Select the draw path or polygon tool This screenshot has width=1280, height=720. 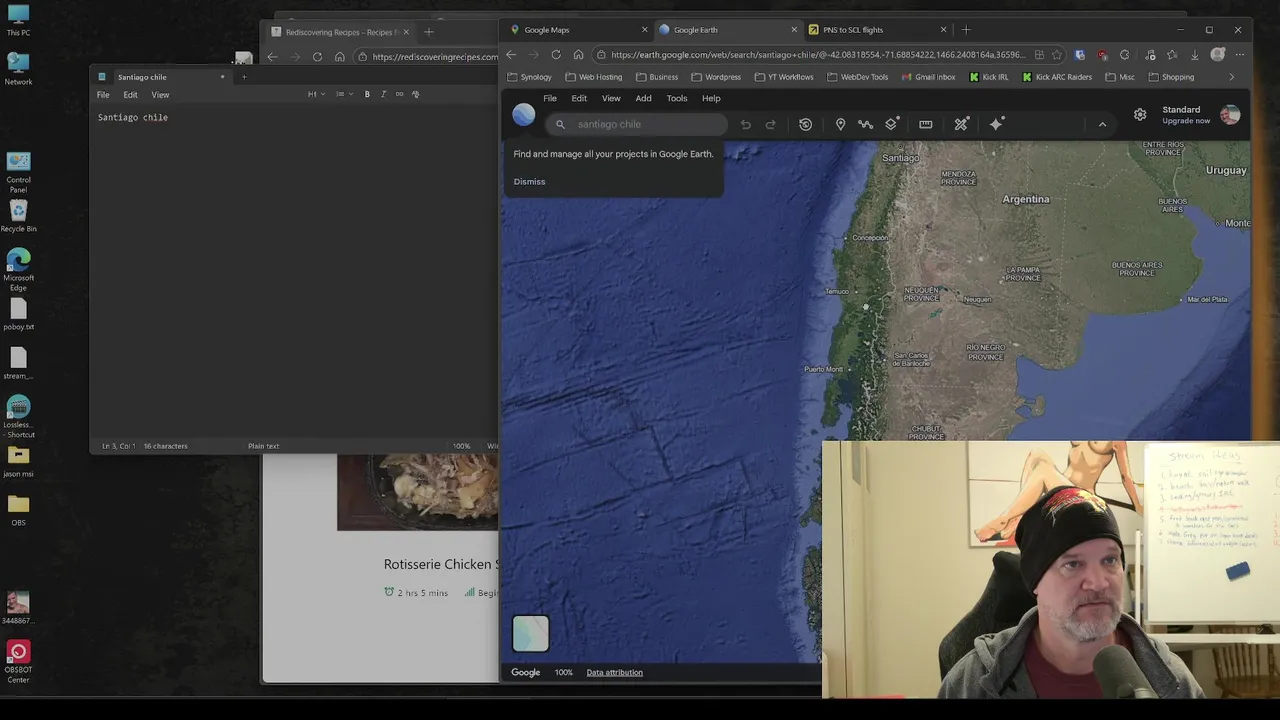pos(866,125)
